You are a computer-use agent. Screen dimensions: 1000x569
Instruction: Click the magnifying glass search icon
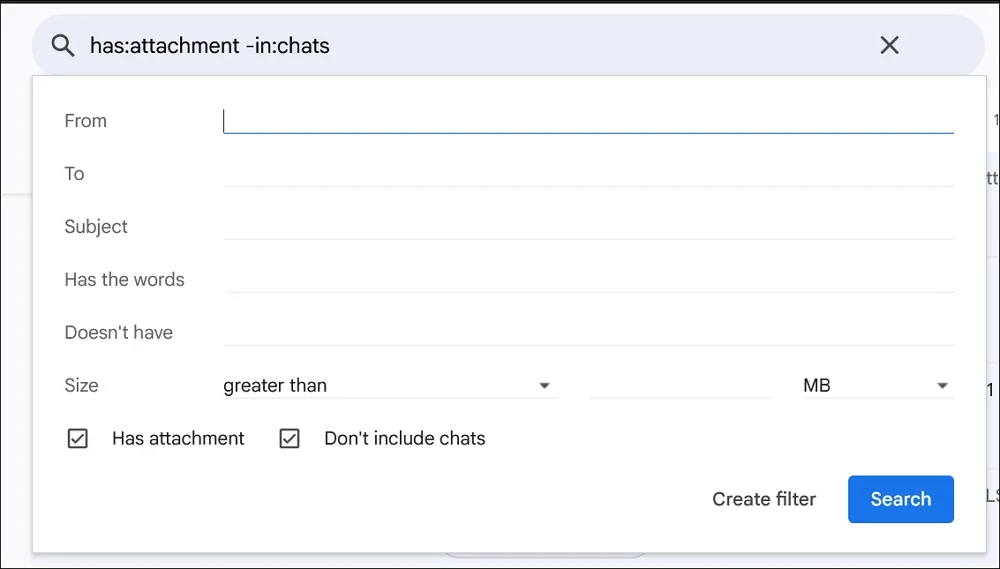tap(63, 45)
